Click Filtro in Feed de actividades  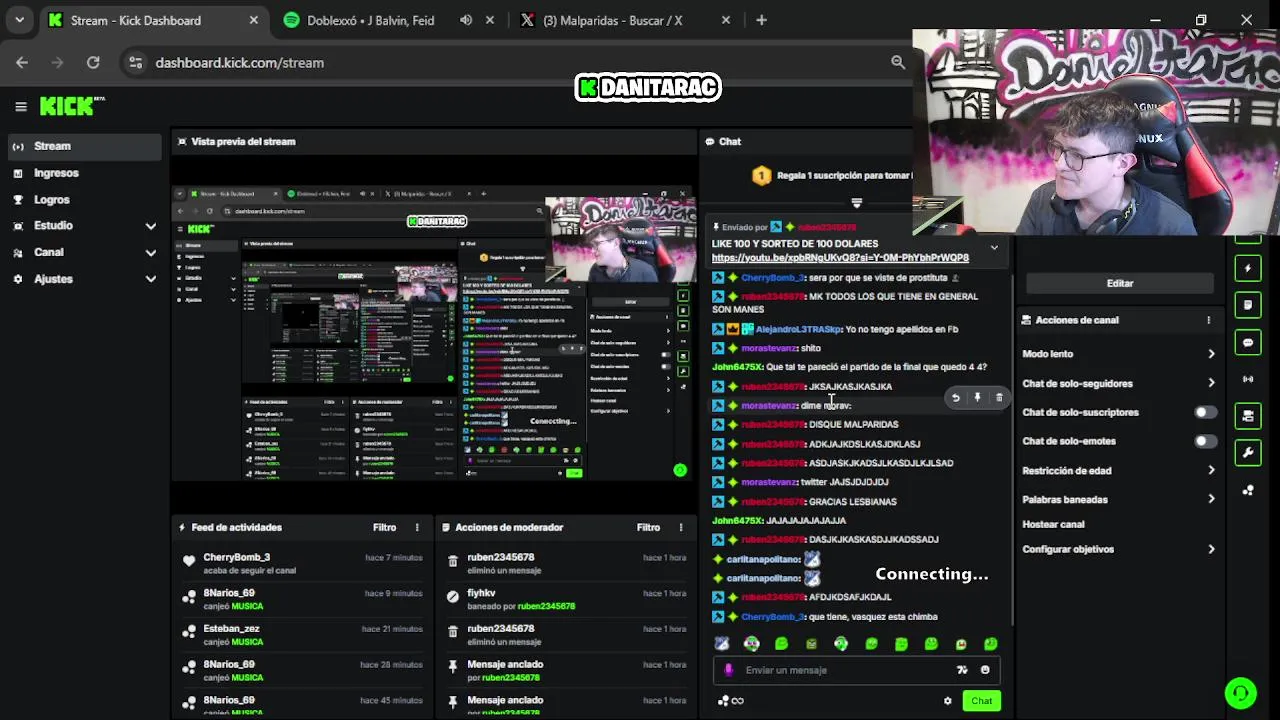coord(384,527)
